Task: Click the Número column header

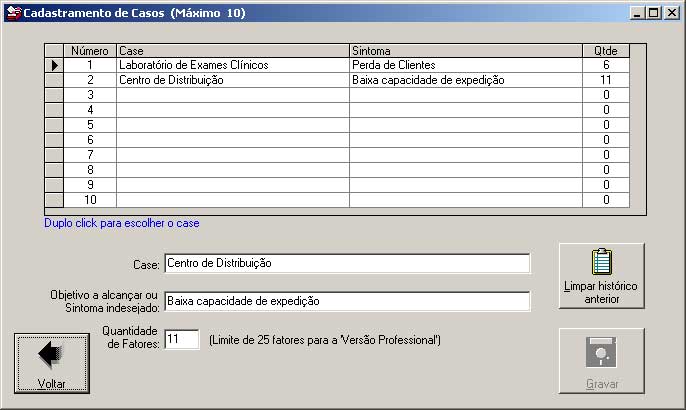Action: [x=90, y=50]
